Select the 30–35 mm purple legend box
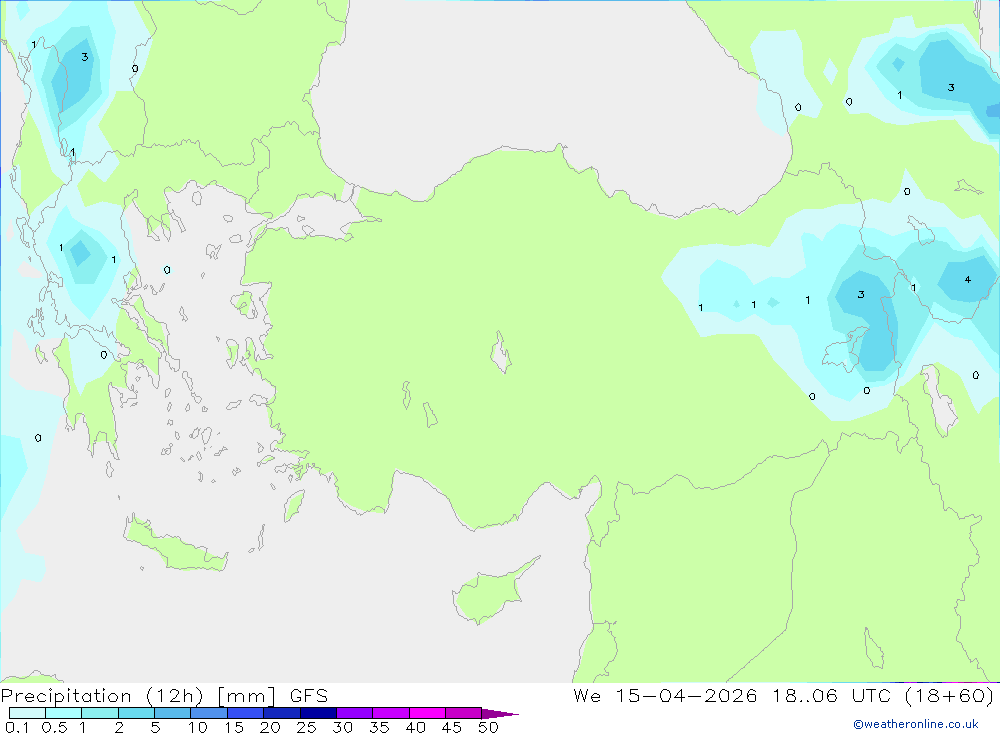Image resolution: width=1000 pixels, height=733 pixels. pos(354,713)
